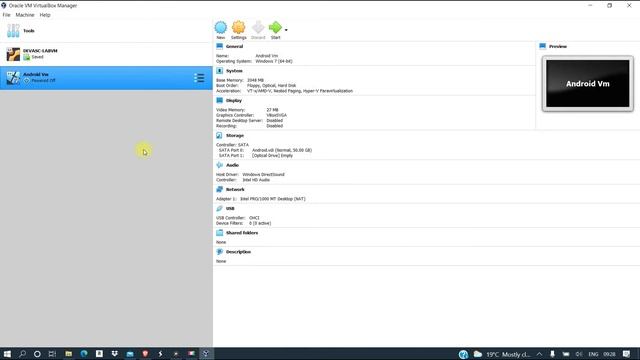Open the USB section header
Screen dimensions: 640x360
click(x=230, y=209)
